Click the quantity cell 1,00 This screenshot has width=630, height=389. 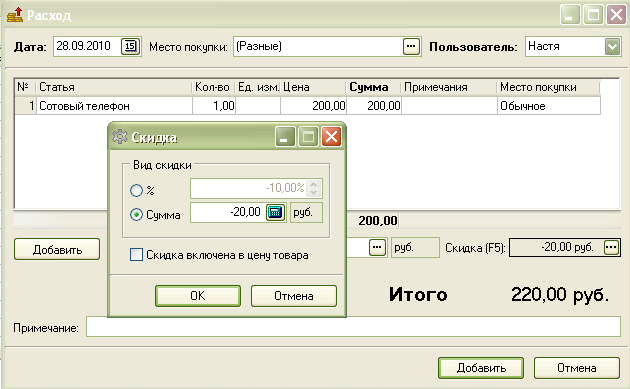coord(213,106)
